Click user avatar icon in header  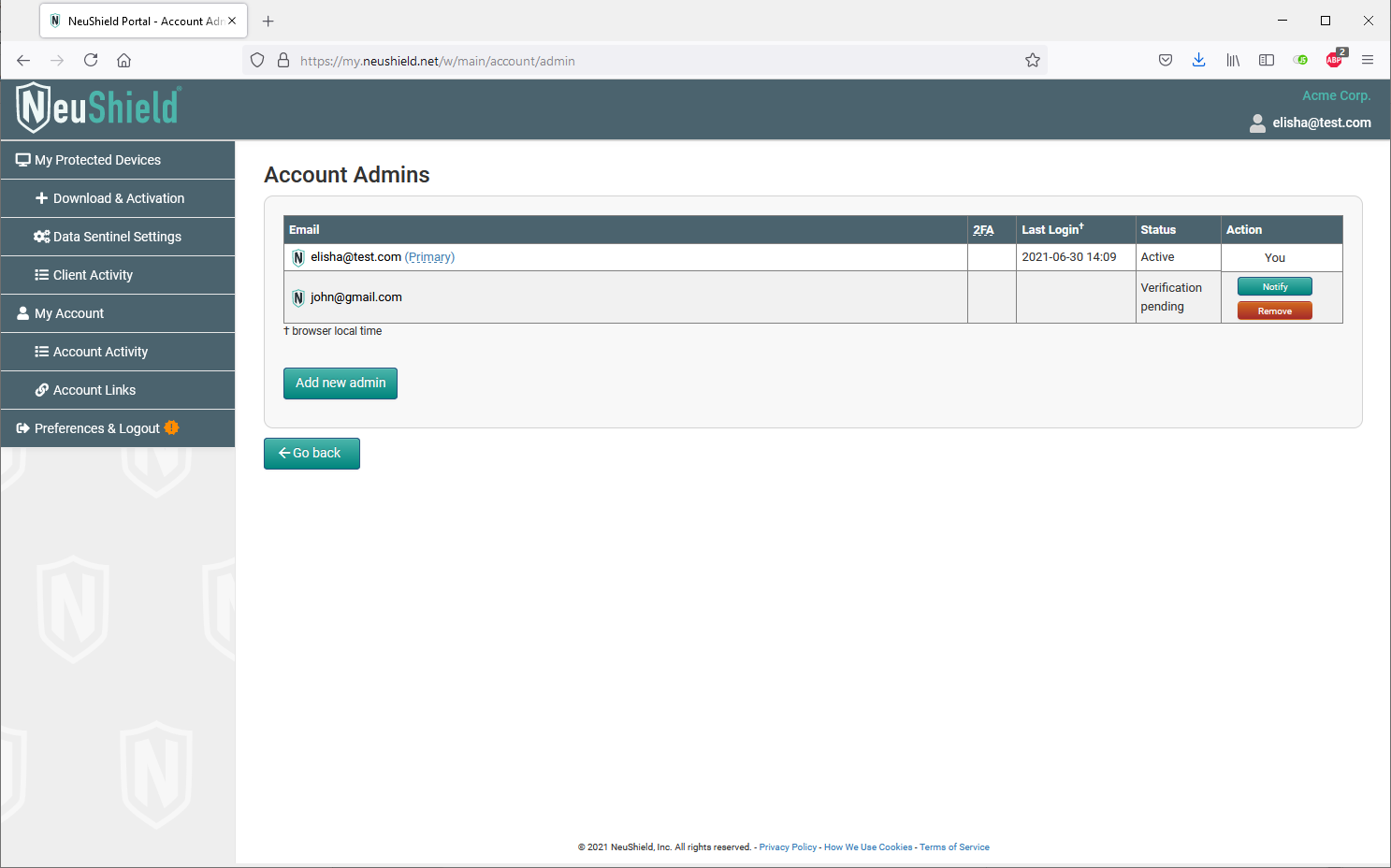[1257, 123]
